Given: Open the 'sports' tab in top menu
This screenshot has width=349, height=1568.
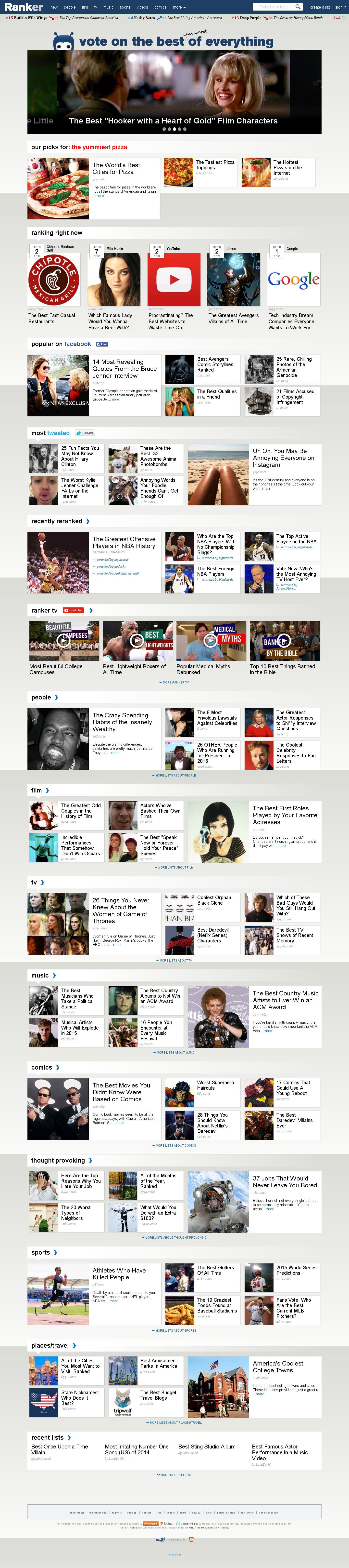Looking at the screenshot, I should click(x=125, y=7).
